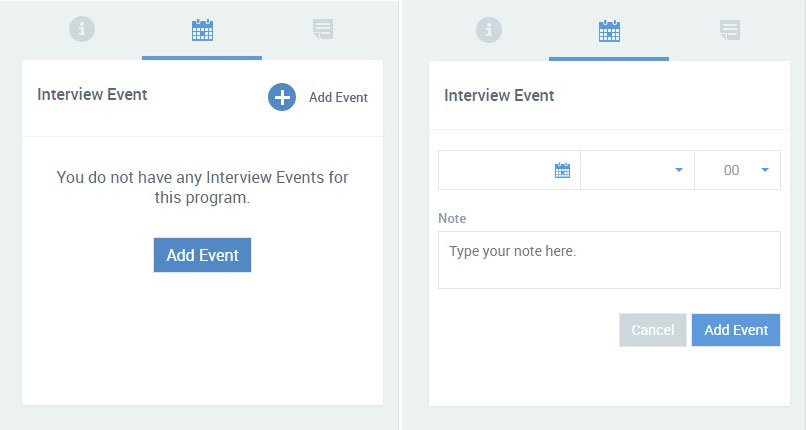This screenshot has height=430, width=806.
Task: Open the date picker calendar icon in the date field
Action: pyautogui.click(x=562, y=170)
